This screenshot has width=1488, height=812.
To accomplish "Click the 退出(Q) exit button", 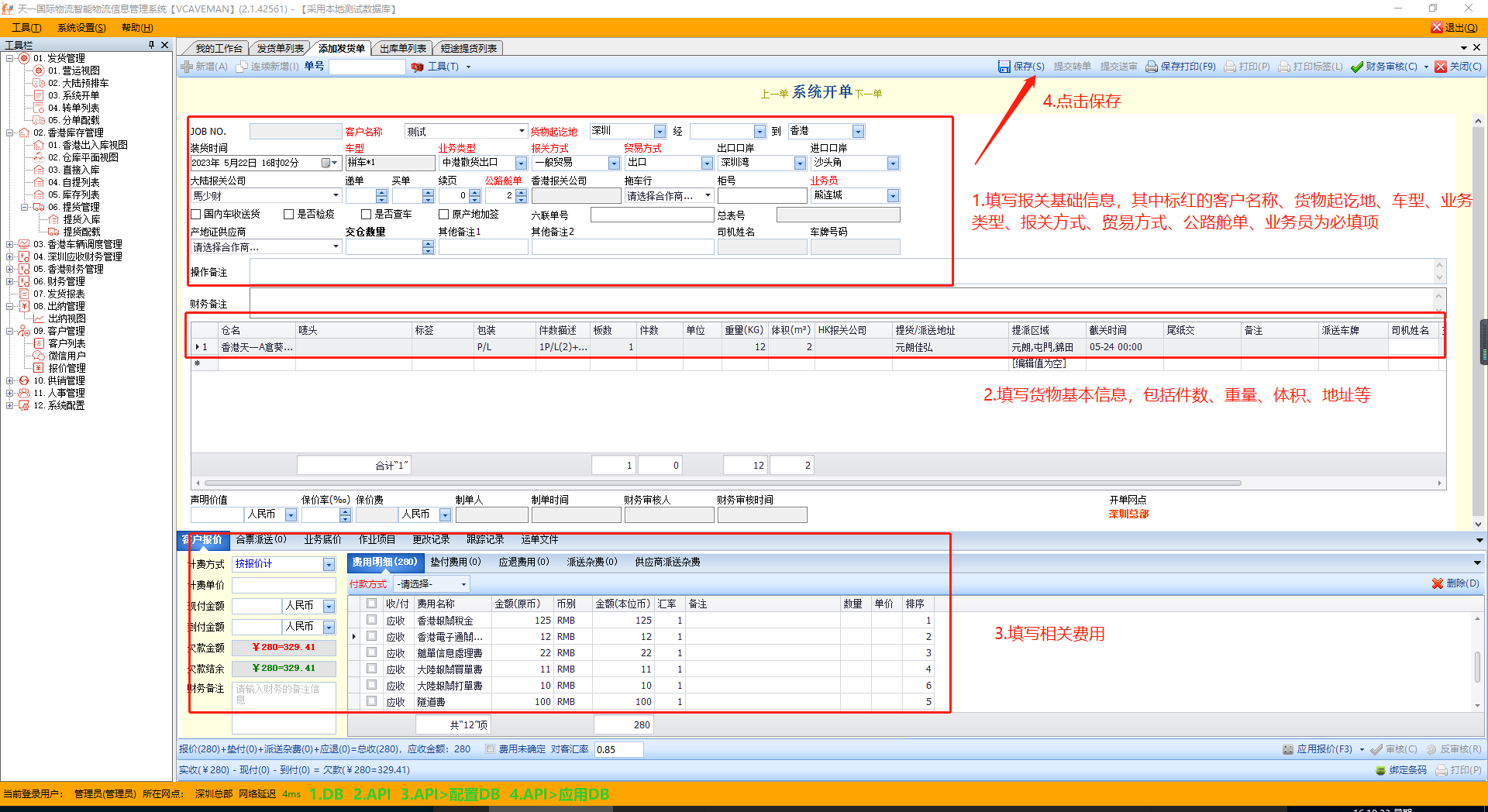I will [x=1454, y=28].
